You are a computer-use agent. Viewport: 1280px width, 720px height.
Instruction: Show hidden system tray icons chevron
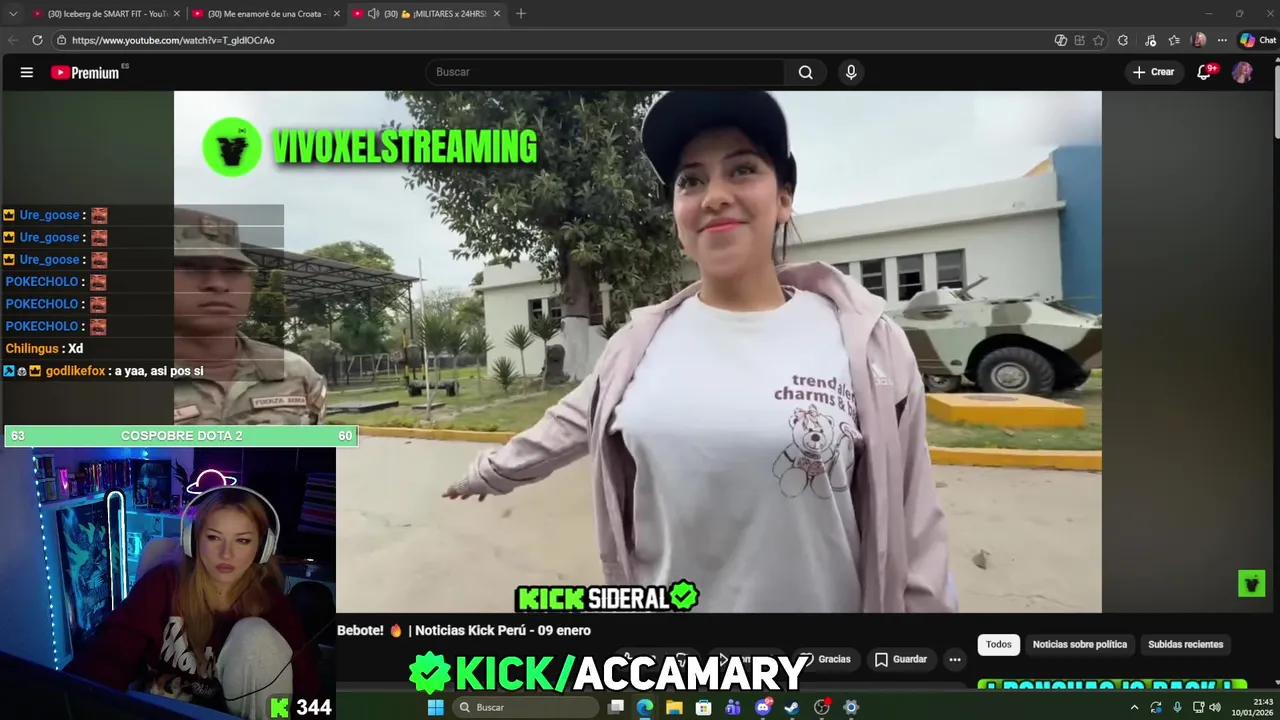tap(1134, 707)
